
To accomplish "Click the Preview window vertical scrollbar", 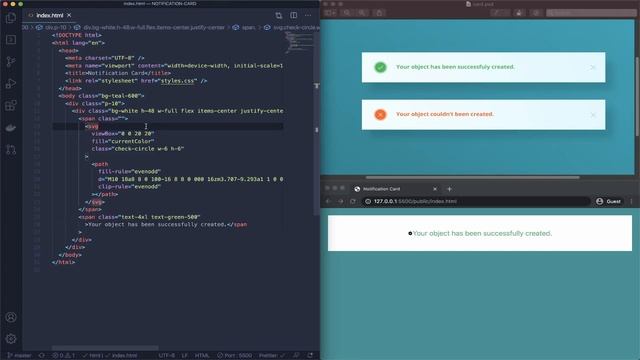I will (x=638, y=97).
